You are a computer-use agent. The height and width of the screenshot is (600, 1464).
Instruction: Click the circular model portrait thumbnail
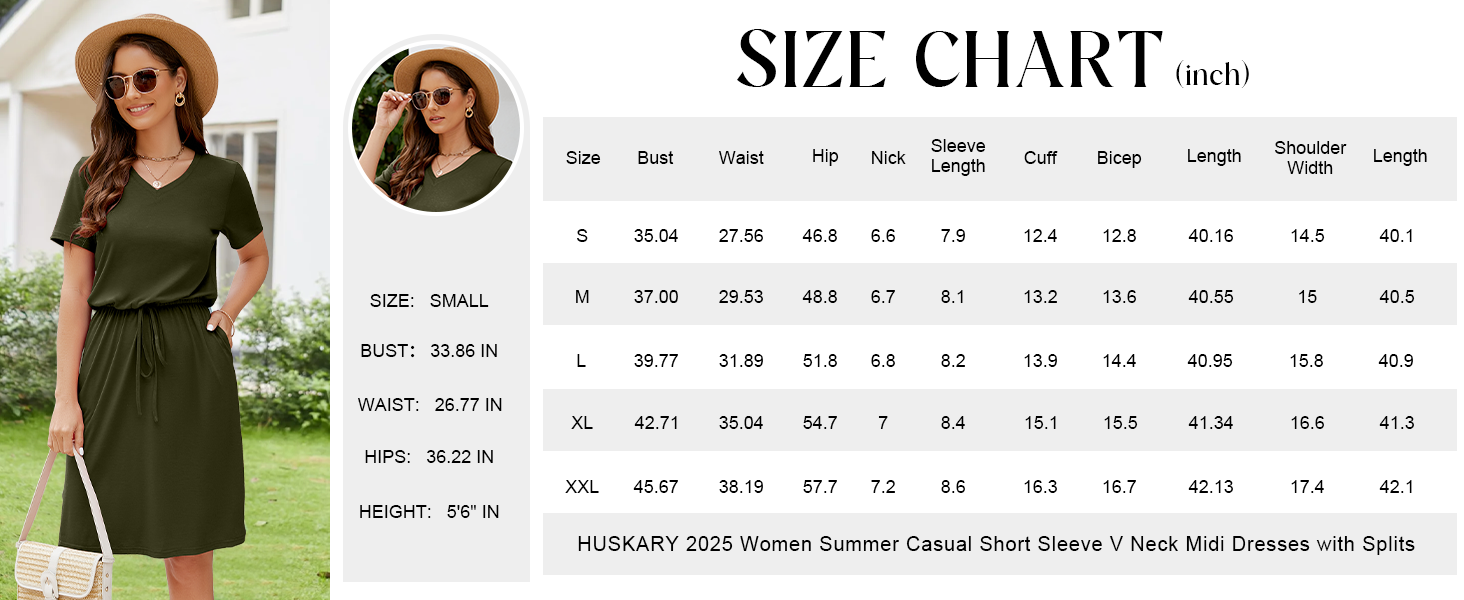coord(436,124)
